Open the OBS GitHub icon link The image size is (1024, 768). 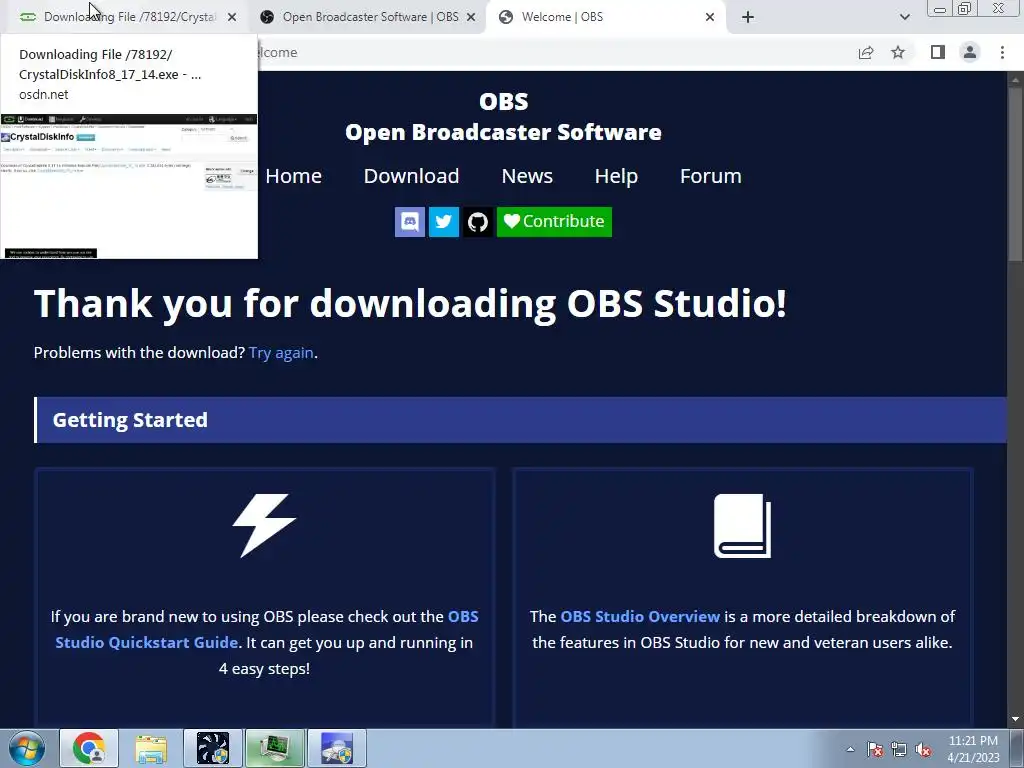click(477, 222)
